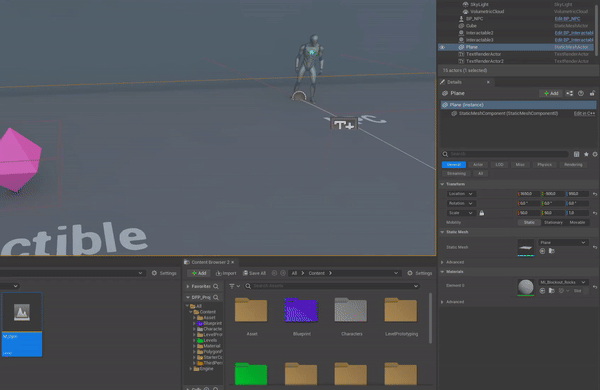Click Add component button in Details
The width and height of the screenshot is (600, 390).
(x=551, y=93)
